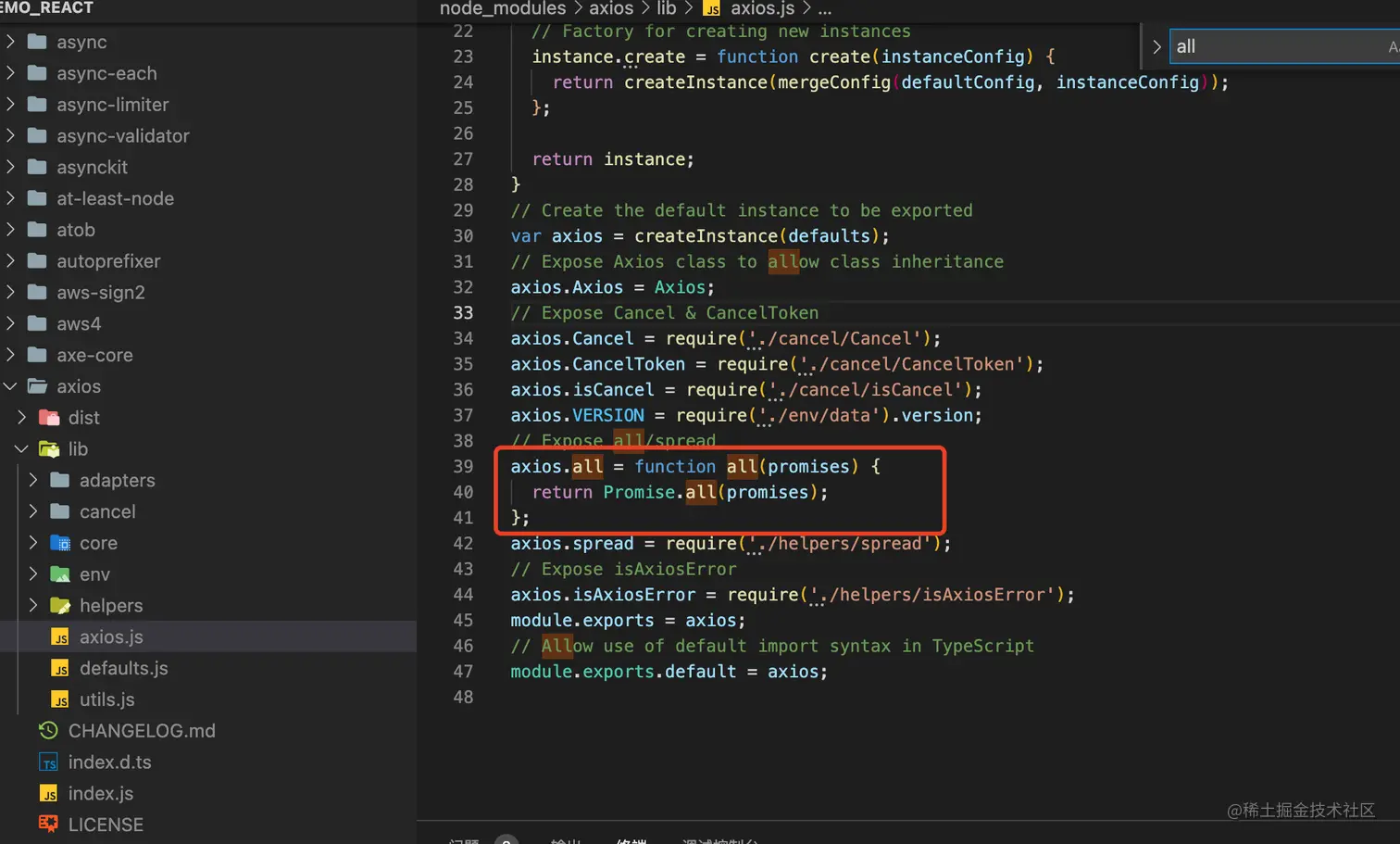1400x844 pixels.
Task: Click "mergeConfig" on line 24
Action: [x=834, y=82]
